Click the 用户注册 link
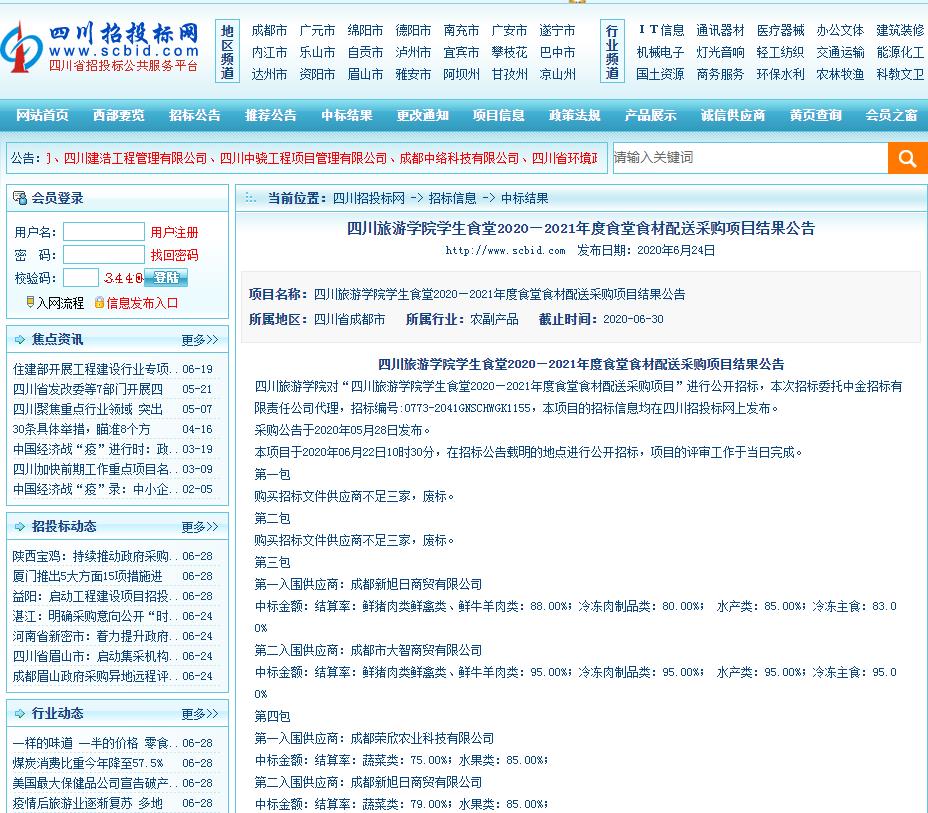Screen dimensions: 928x813 click(174, 232)
